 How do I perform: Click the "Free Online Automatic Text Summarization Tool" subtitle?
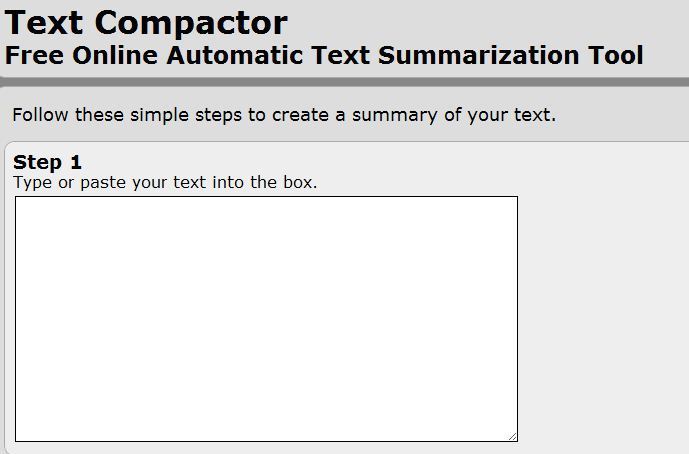point(324,55)
